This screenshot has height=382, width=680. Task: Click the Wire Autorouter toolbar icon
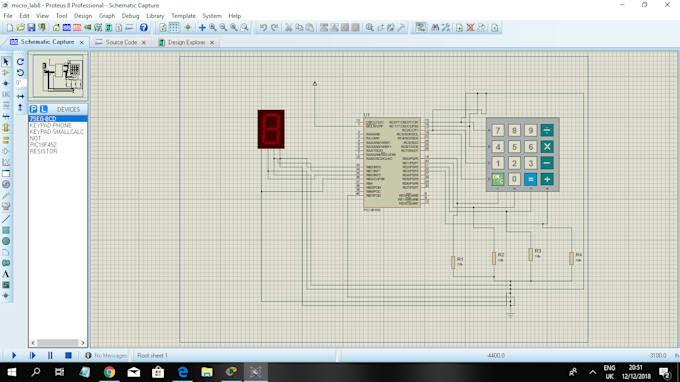pyautogui.click(x=420, y=28)
